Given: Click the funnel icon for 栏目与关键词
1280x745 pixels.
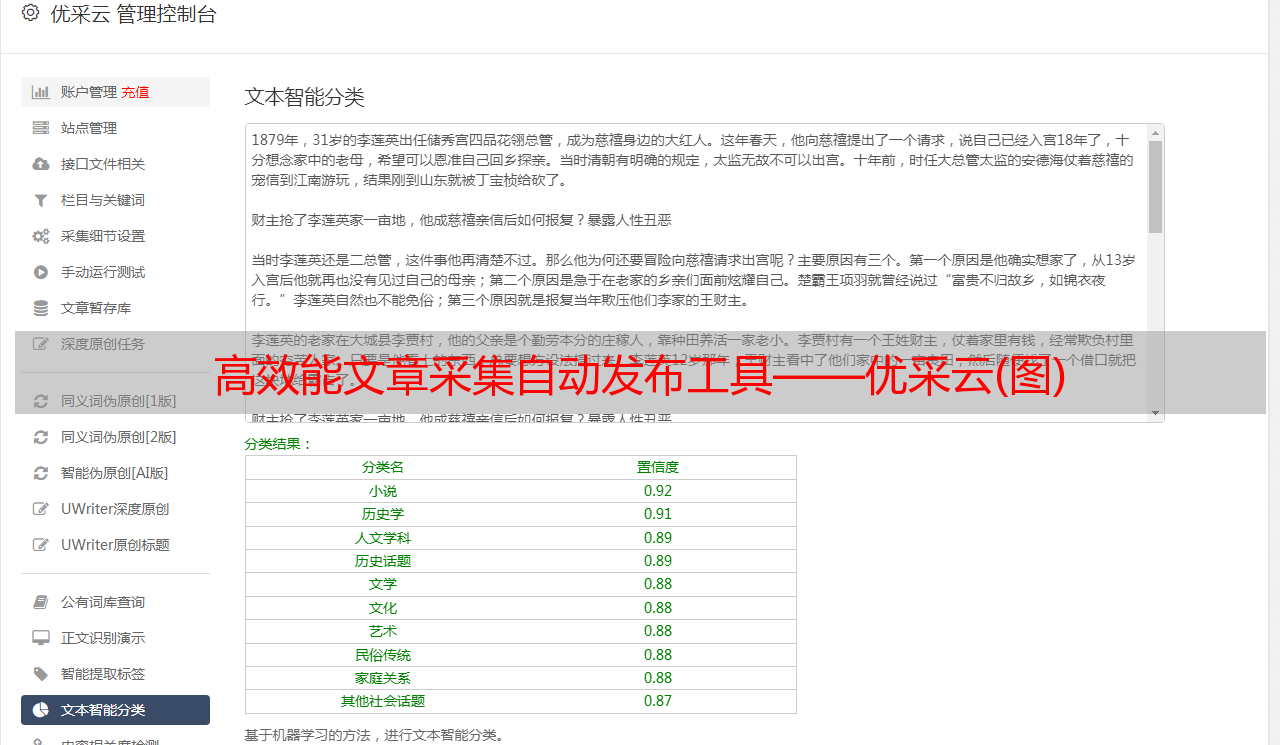Looking at the screenshot, I should (x=41, y=200).
